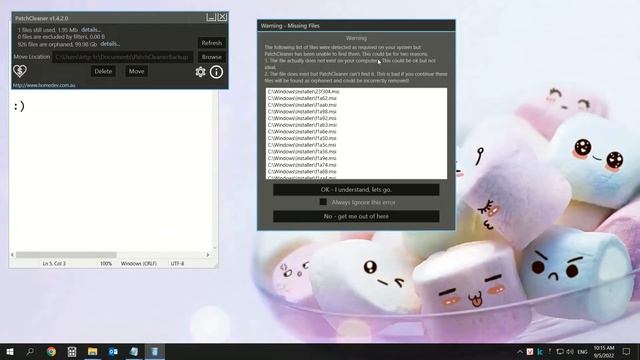Click the Move button
The width and height of the screenshot is (640, 360).
(x=136, y=71)
